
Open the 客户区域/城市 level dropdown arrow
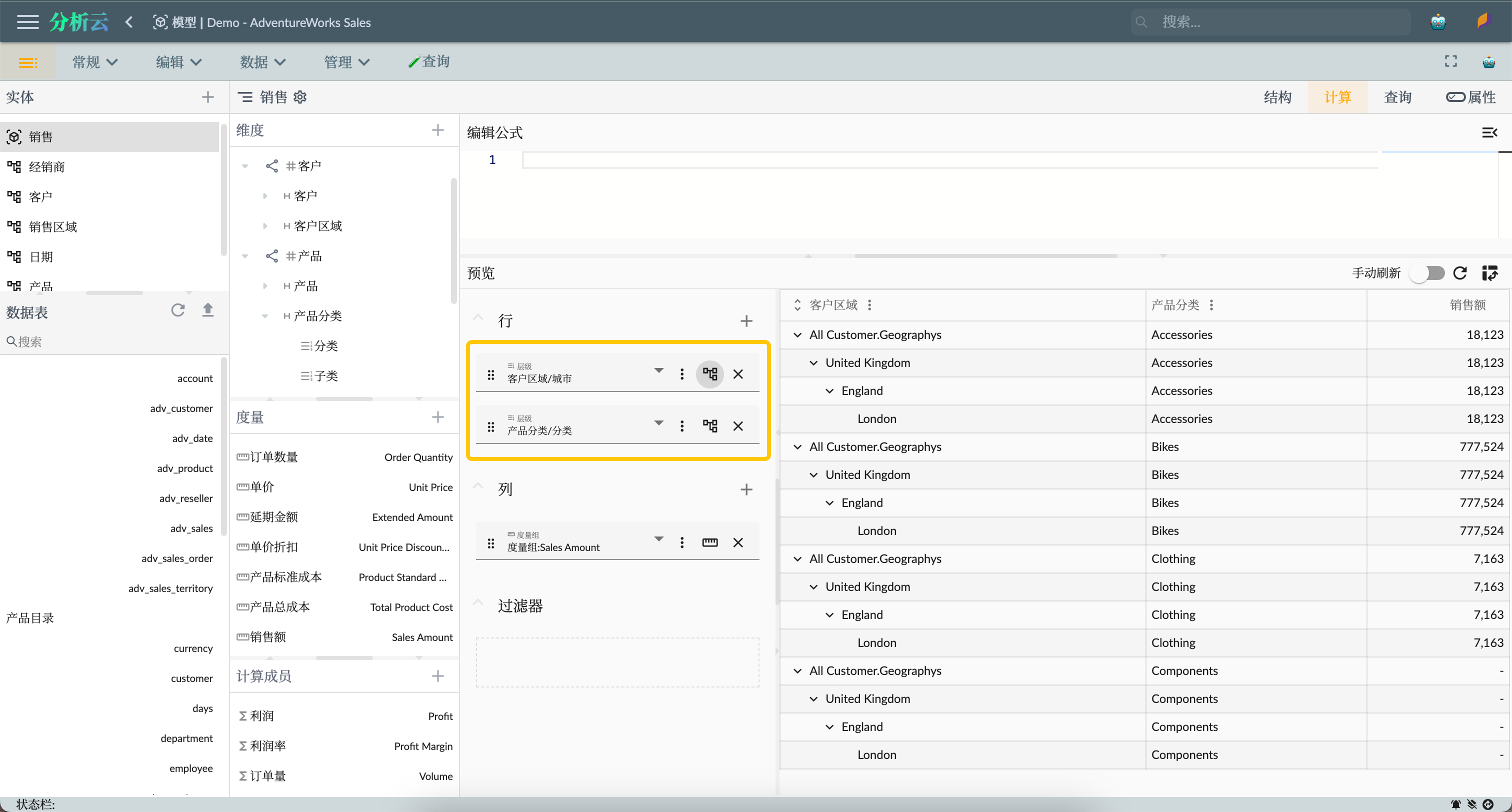point(658,370)
